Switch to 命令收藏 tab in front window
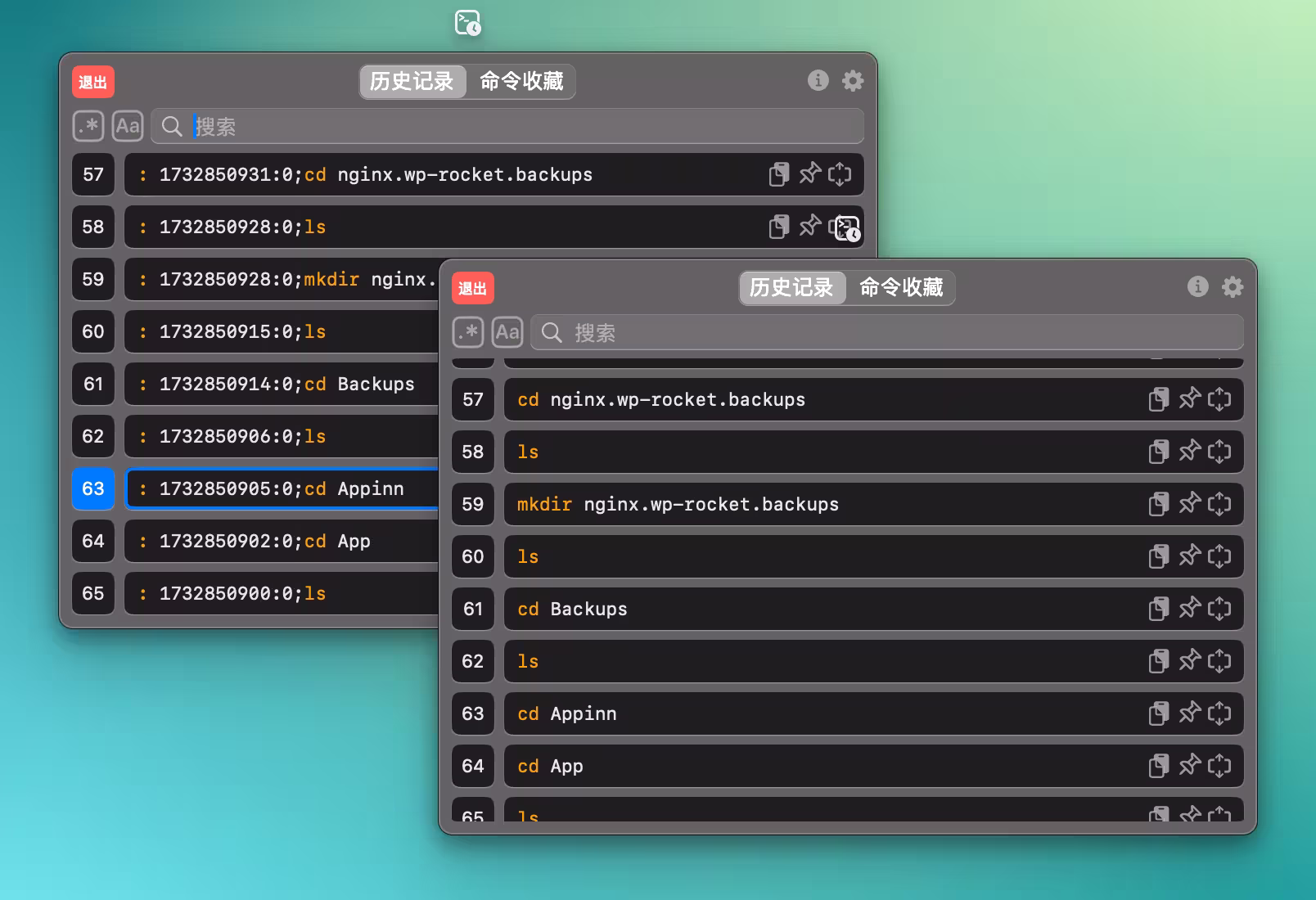Image resolution: width=1316 pixels, height=900 pixels. click(x=900, y=287)
